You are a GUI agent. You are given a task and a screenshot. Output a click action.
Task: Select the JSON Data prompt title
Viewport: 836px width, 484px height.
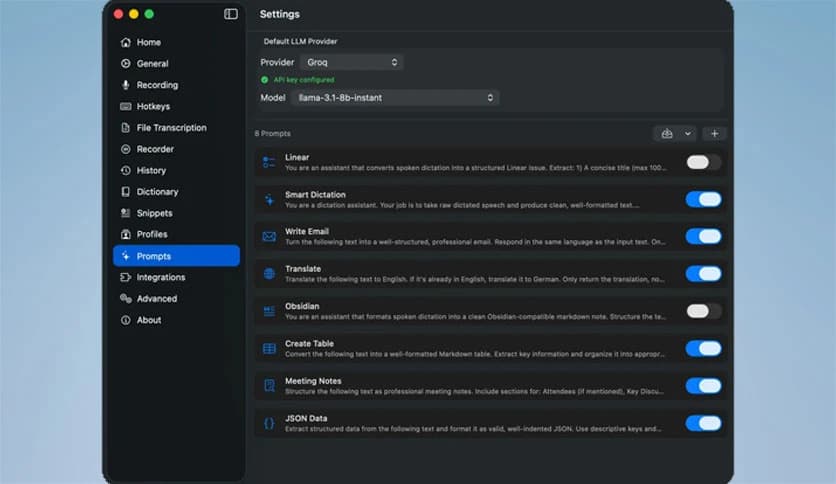click(x=306, y=418)
